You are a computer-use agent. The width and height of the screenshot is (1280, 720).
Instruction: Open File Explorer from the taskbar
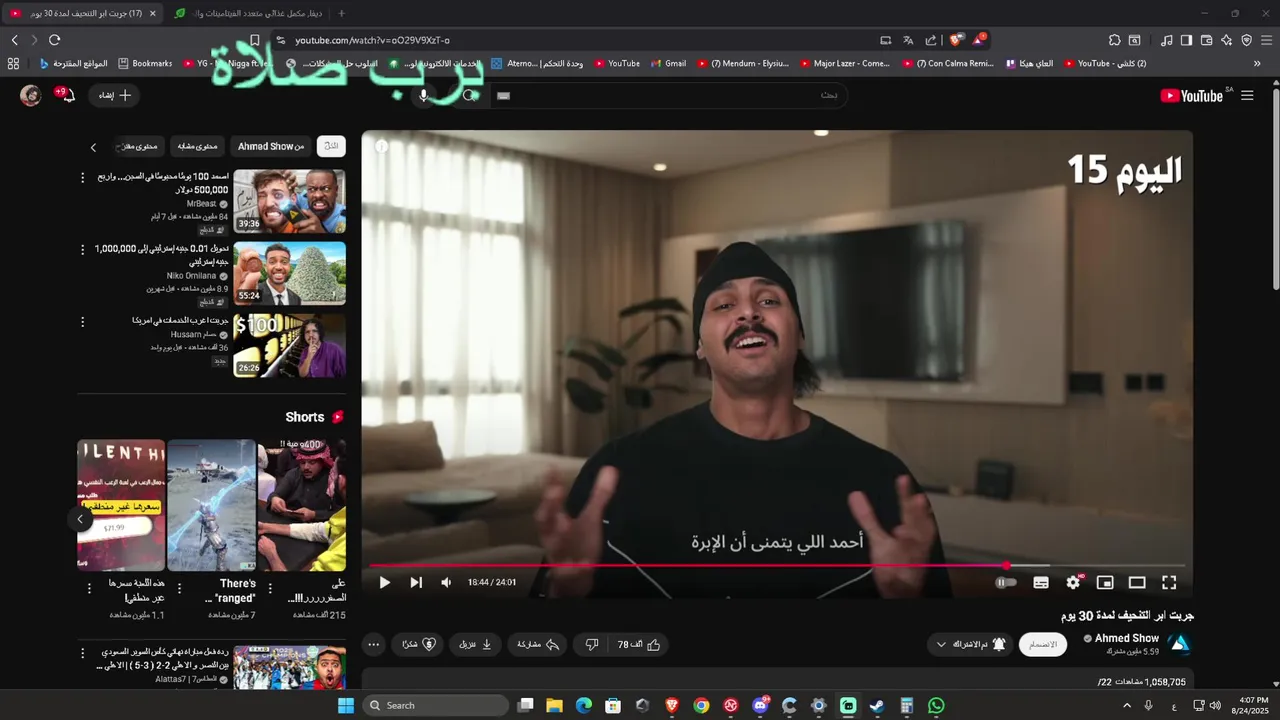(554, 705)
